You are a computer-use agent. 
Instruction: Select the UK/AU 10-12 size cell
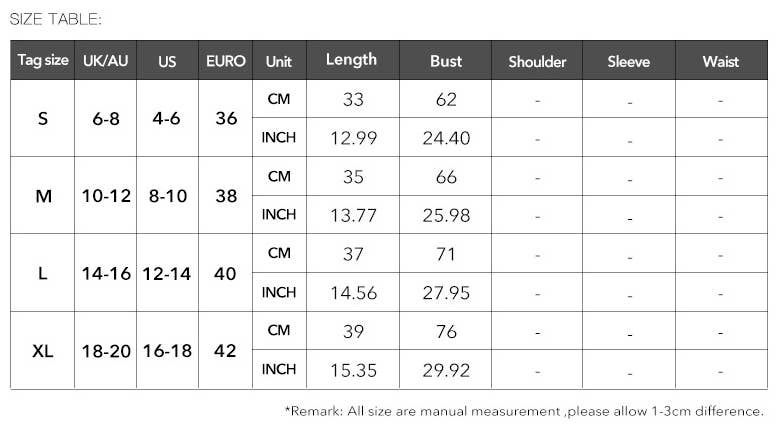(x=106, y=196)
